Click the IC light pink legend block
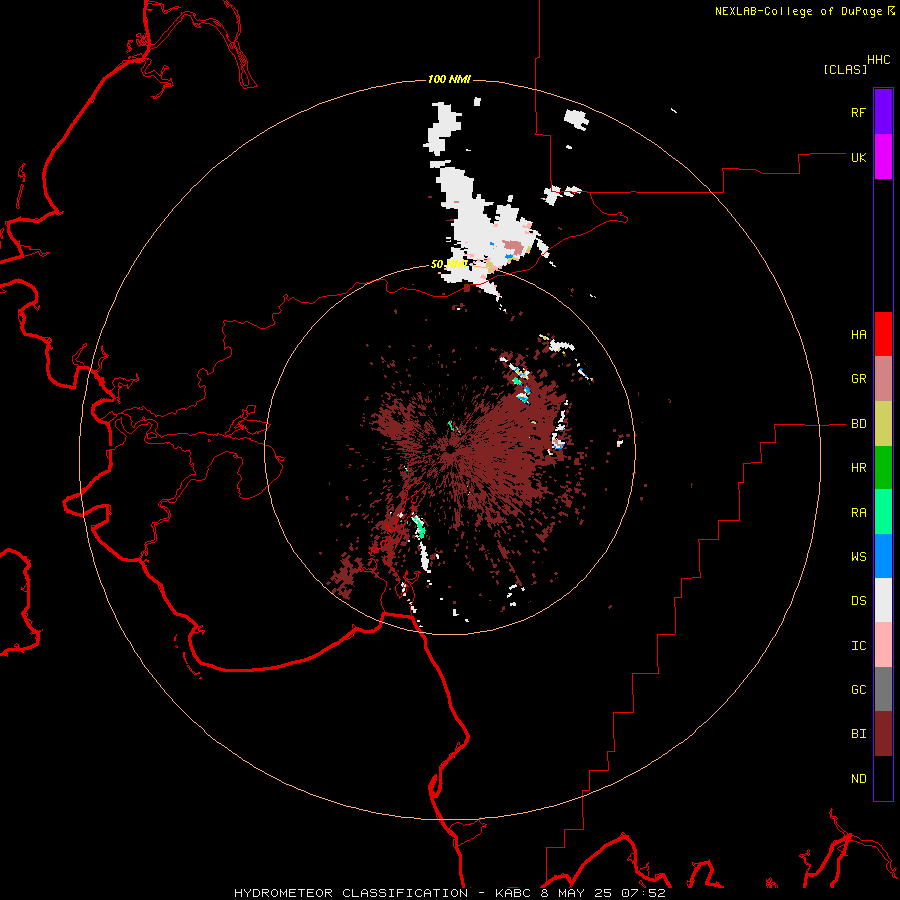The width and height of the screenshot is (900, 900). pyautogui.click(x=883, y=645)
